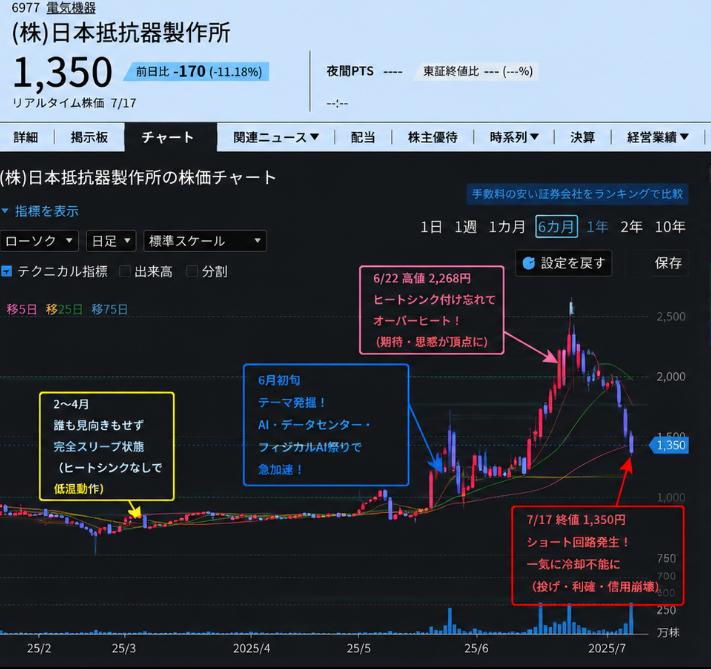Open the 経営業績 dropdown arrow
This screenshot has height=669, width=711.
685,137
